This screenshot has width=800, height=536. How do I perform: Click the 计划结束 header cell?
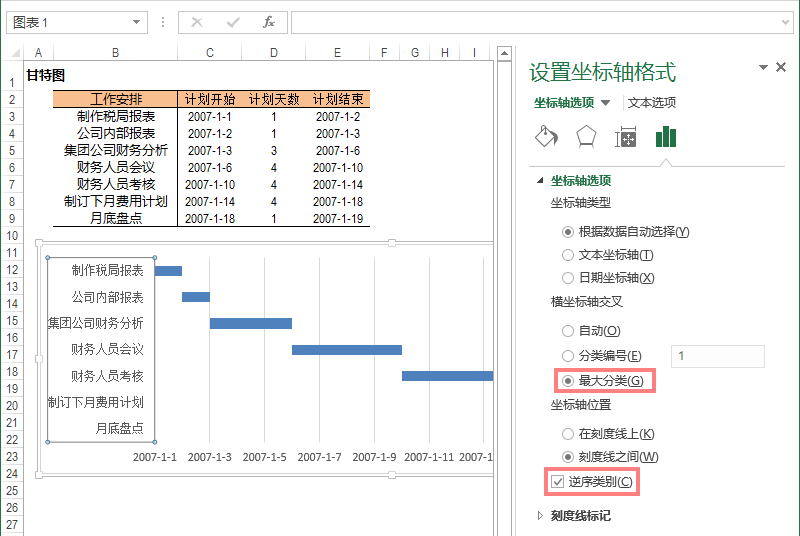338,99
